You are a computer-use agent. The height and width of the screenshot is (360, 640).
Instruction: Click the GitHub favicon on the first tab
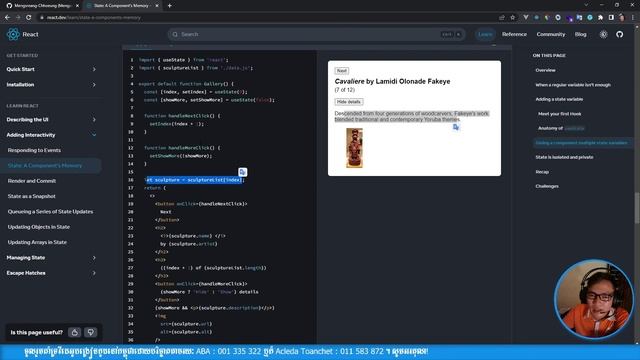[9, 6]
